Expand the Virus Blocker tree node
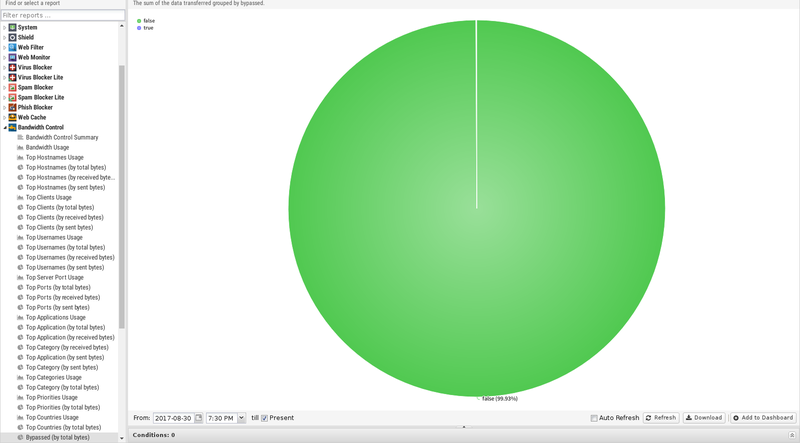 click(5, 67)
